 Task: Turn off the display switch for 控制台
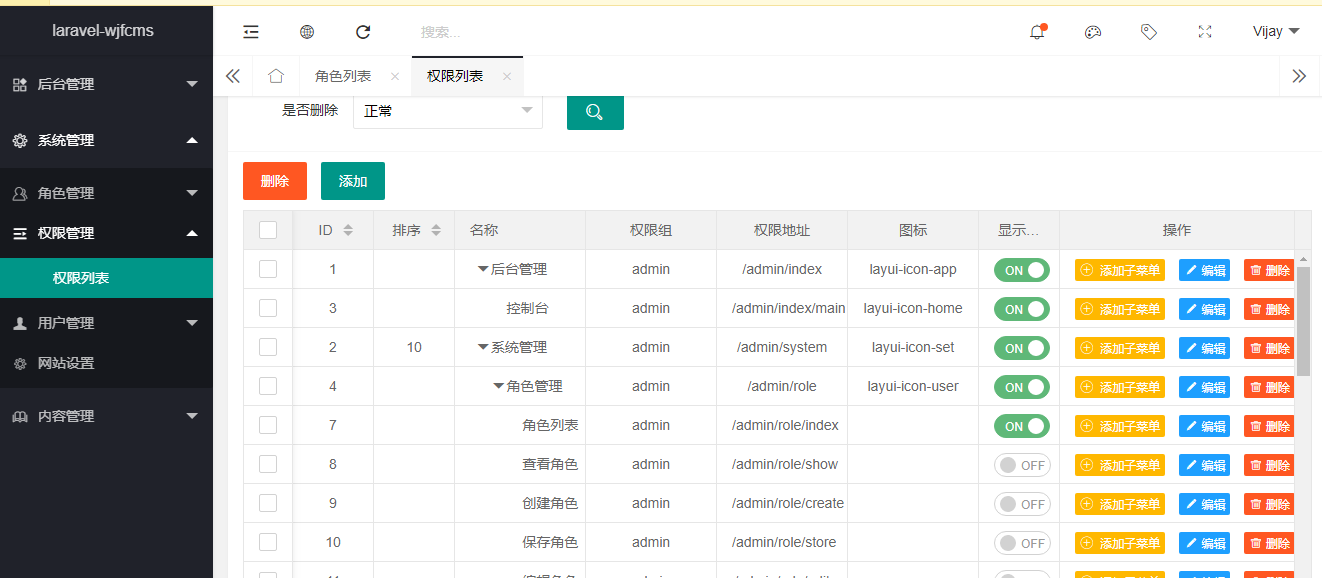point(1021,309)
